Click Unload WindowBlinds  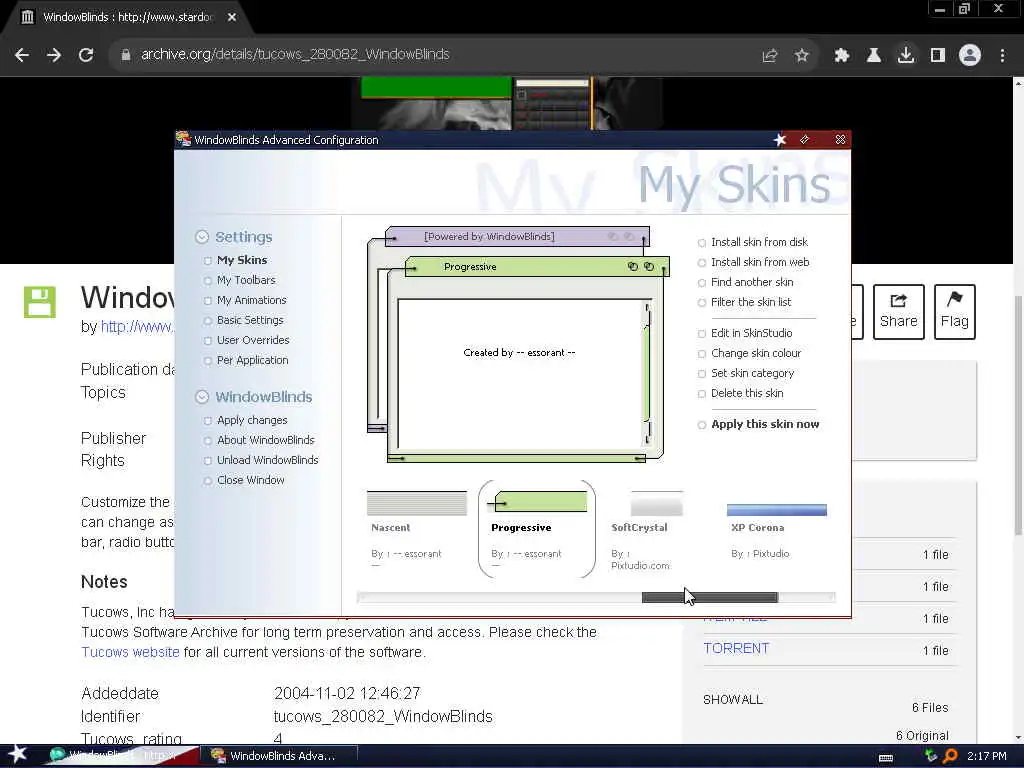pyautogui.click(x=268, y=460)
